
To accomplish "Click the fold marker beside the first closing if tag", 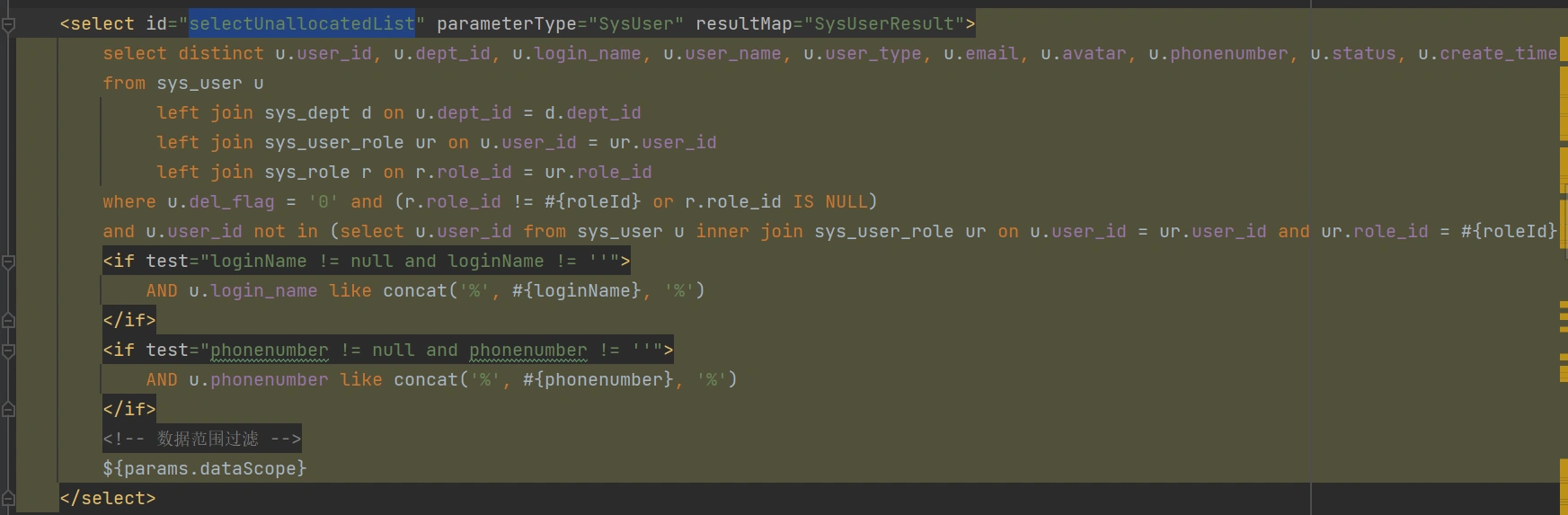I will click(8, 320).
